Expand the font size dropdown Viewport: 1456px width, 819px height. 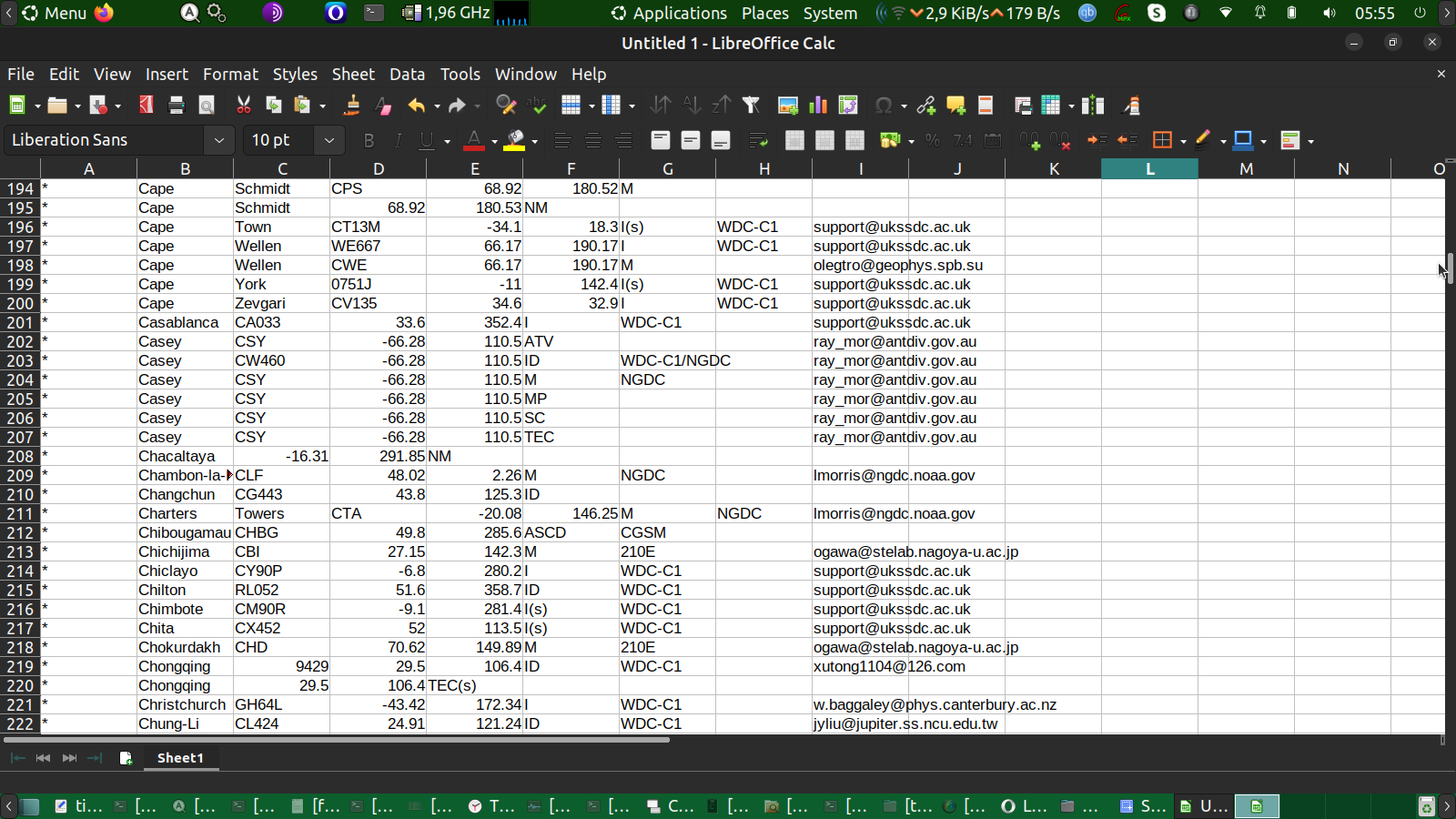coord(329,140)
